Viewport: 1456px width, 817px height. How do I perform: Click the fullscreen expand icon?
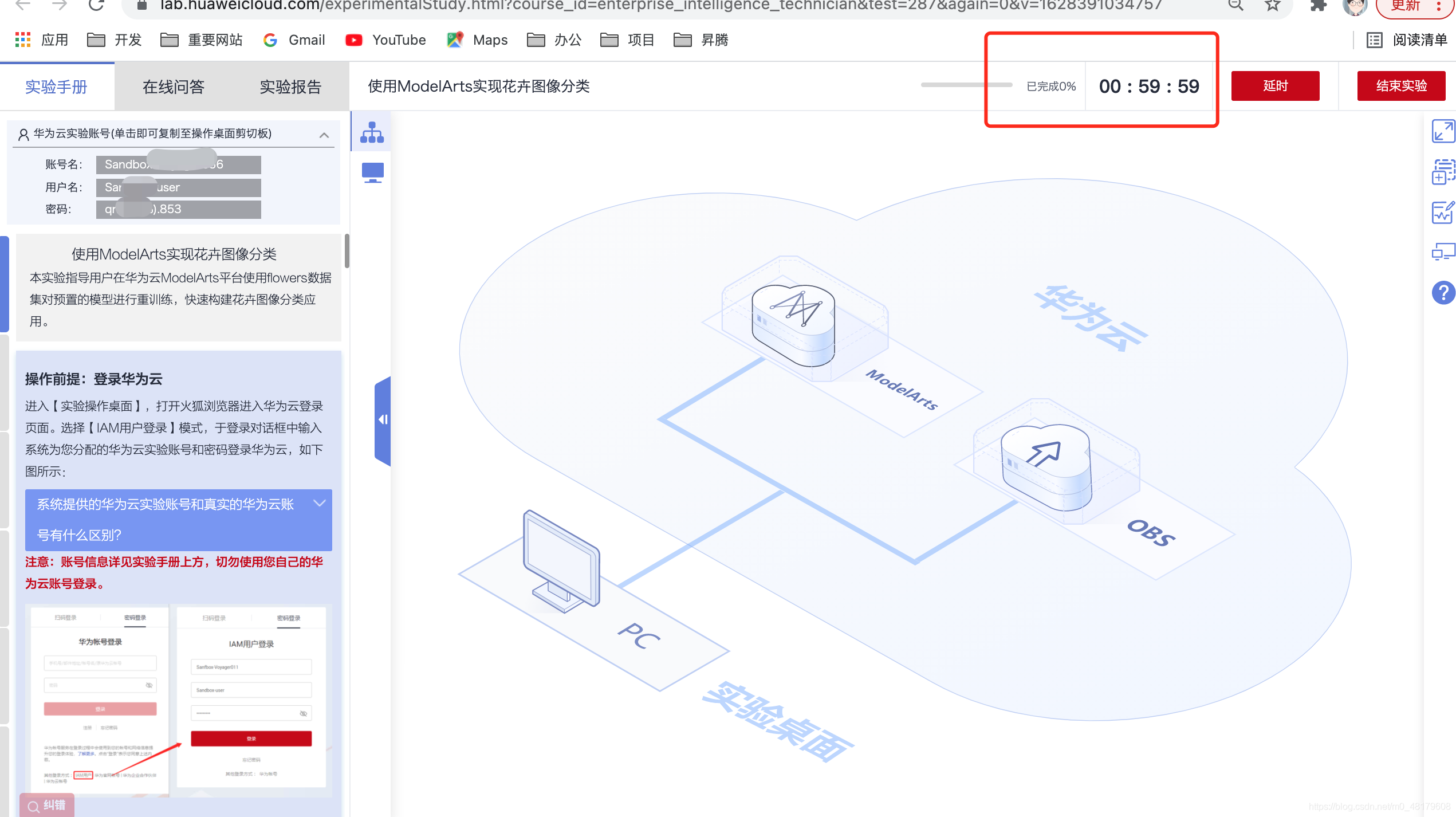[1443, 131]
